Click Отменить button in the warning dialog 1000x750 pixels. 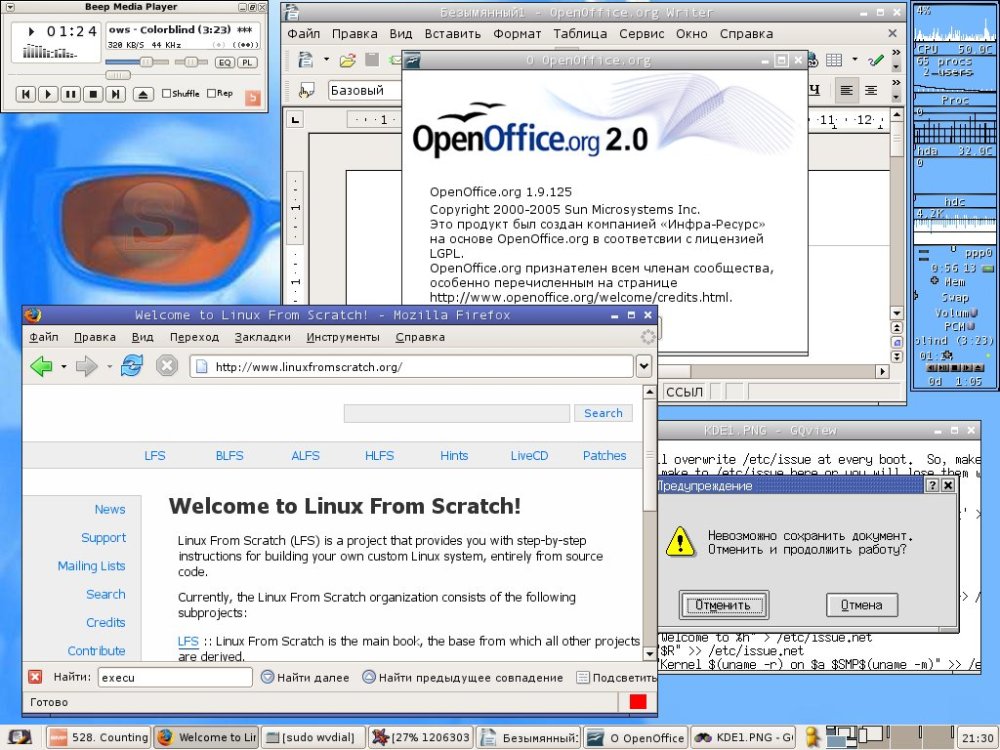pos(723,605)
